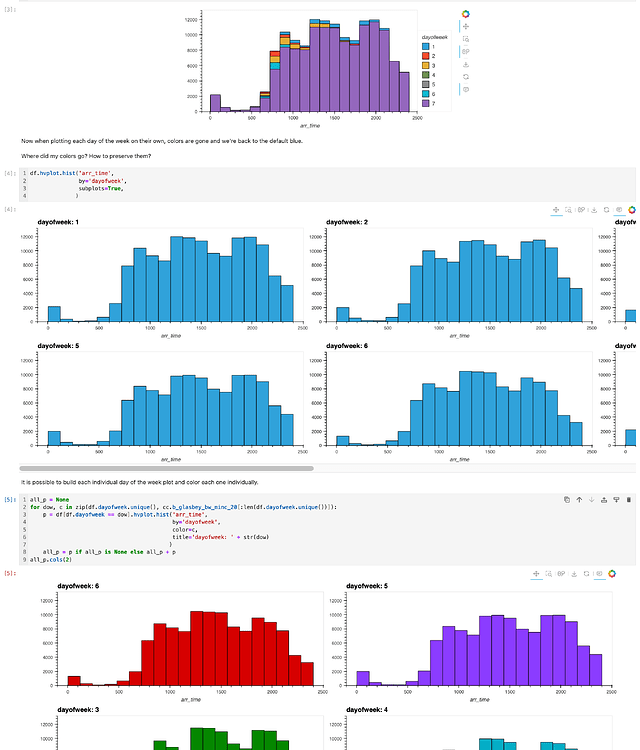Duplicate cell 5 using the copy icon
This screenshot has width=640, height=750.
coord(567,500)
